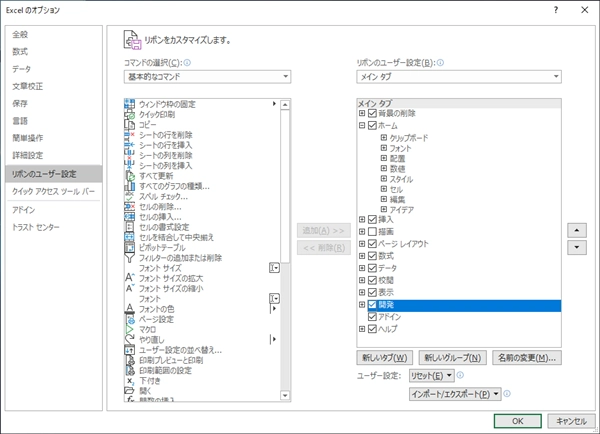Expand the クリップボード group
The width and height of the screenshot is (600, 434).
[x=383, y=137]
